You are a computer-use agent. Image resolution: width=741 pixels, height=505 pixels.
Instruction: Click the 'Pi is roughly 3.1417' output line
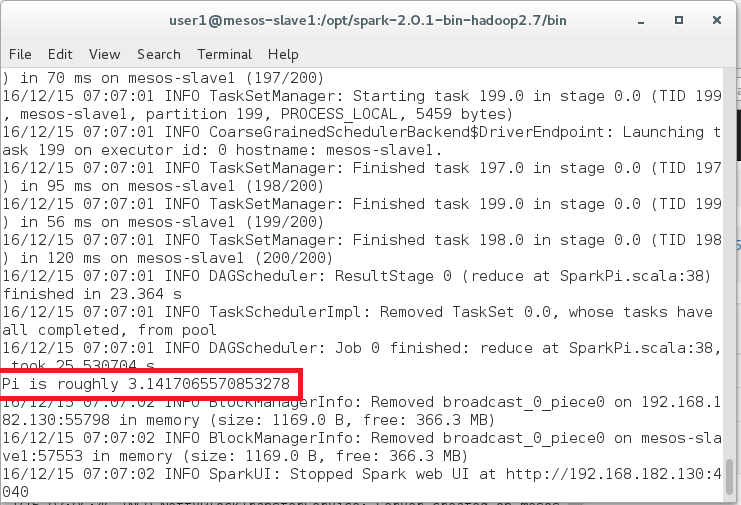pyautogui.click(x=146, y=384)
